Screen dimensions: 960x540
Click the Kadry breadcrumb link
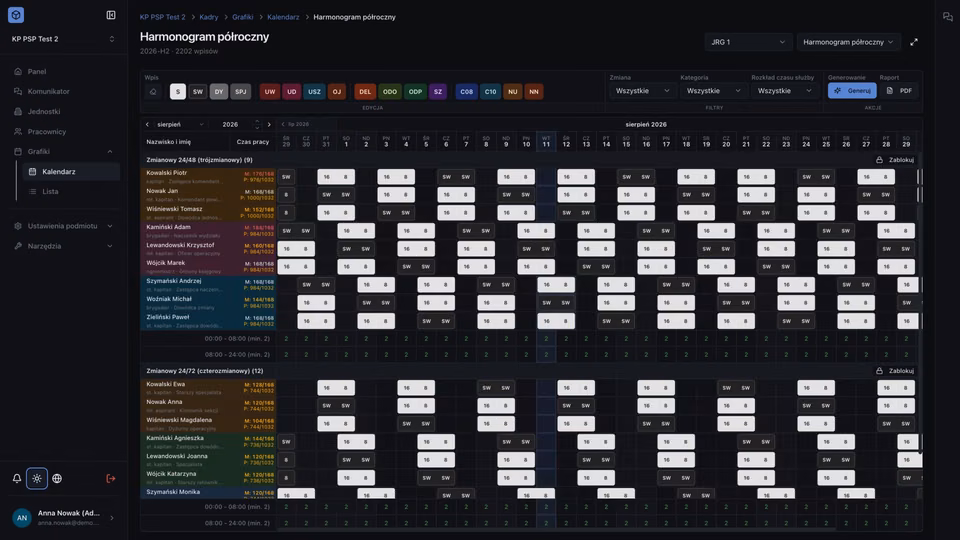click(x=209, y=17)
